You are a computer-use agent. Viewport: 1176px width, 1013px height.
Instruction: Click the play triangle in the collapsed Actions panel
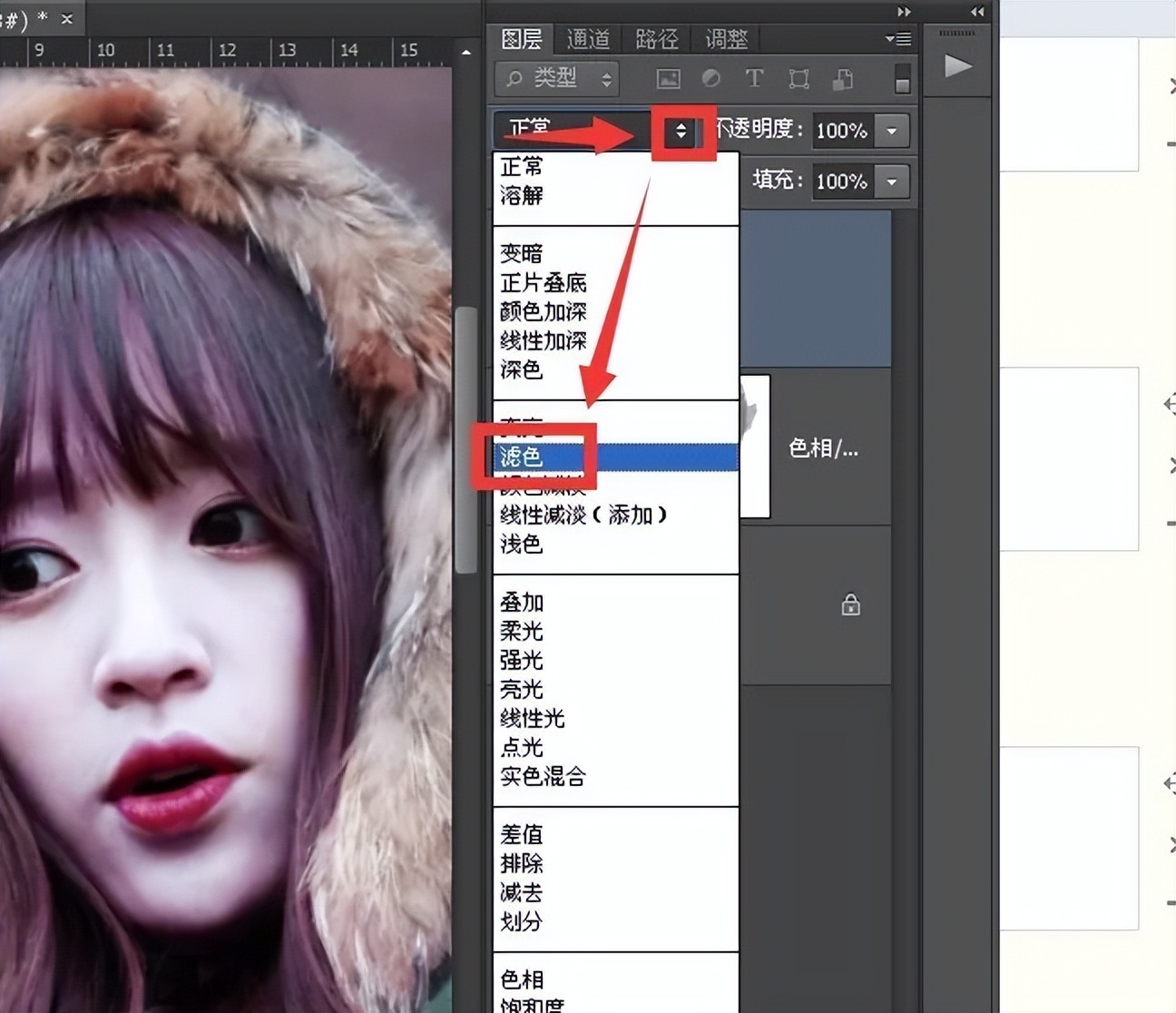click(956, 65)
